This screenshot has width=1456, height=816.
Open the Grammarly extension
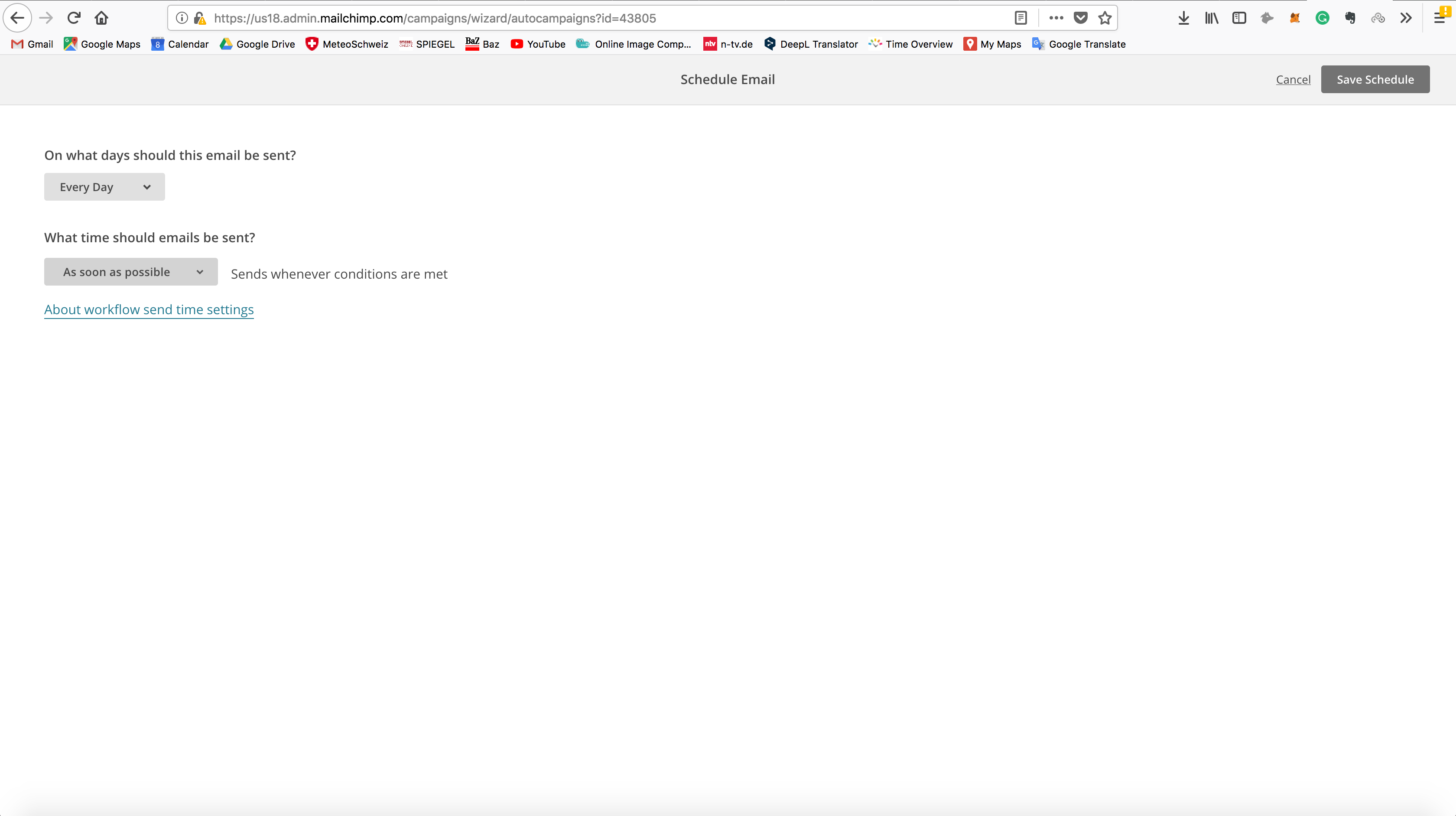(1322, 18)
